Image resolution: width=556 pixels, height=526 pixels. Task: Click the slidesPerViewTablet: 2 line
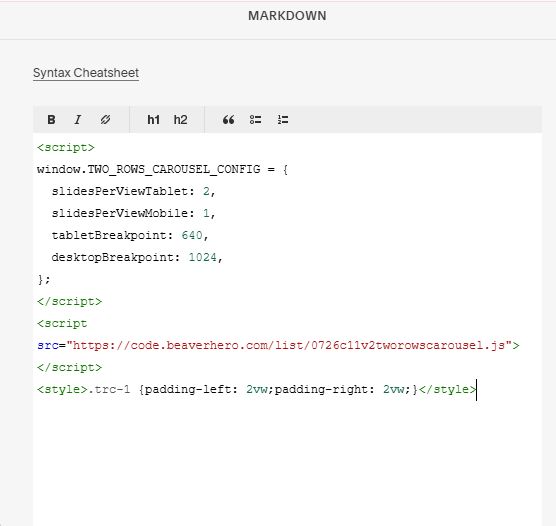coord(133,192)
